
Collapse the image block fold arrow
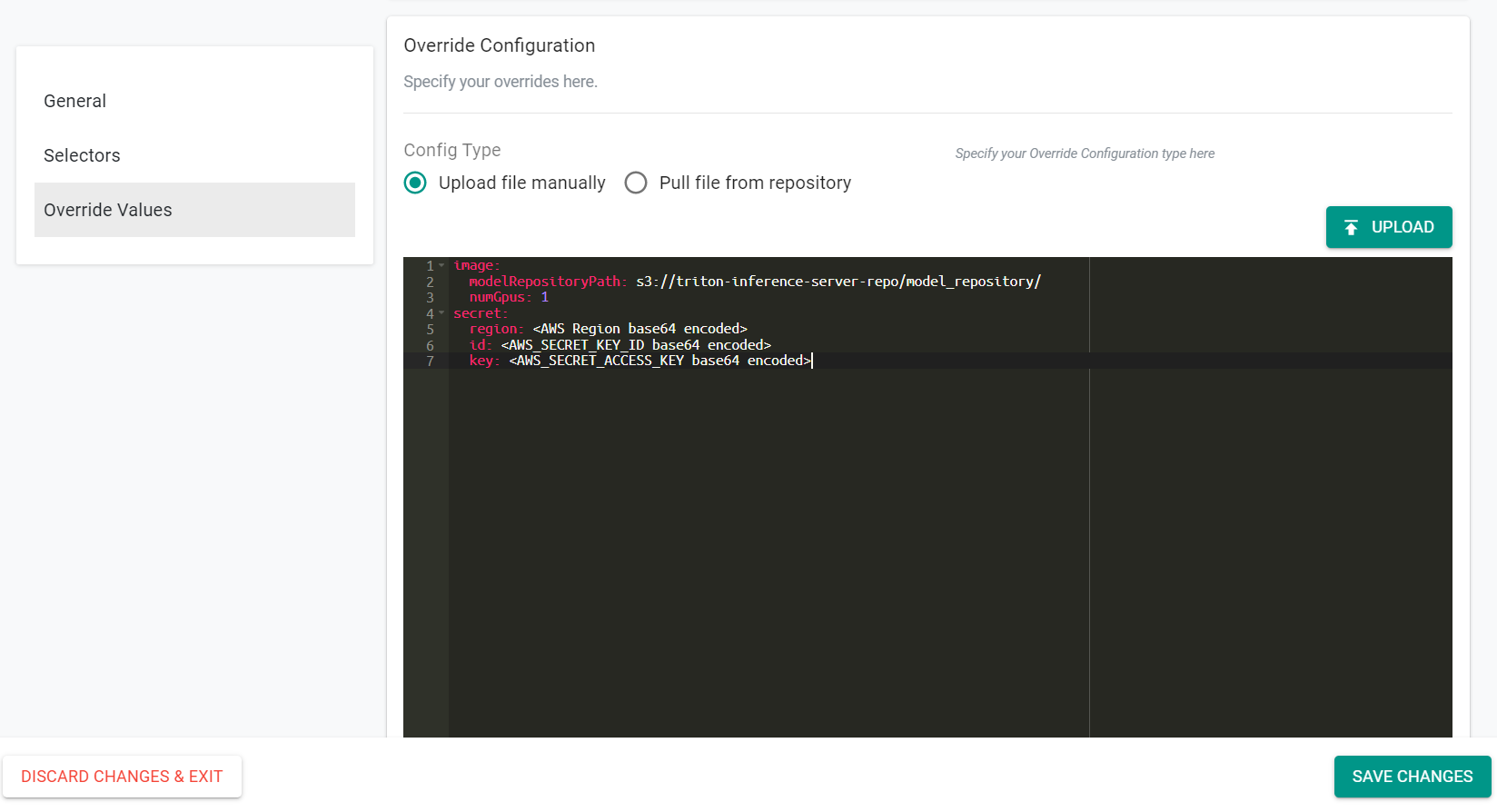pos(442,265)
